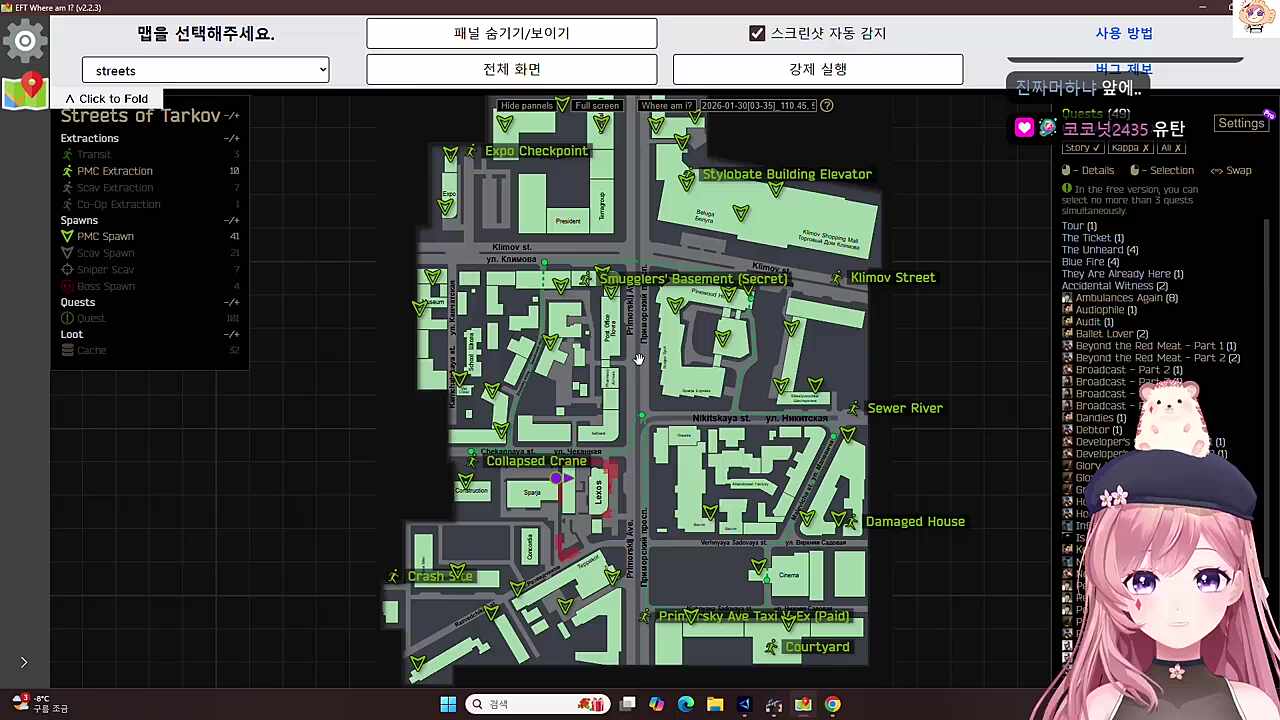Select the Kappa quest filter tab
The height and width of the screenshot is (720, 1280).
pyautogui.click(x=1131, y=148)
